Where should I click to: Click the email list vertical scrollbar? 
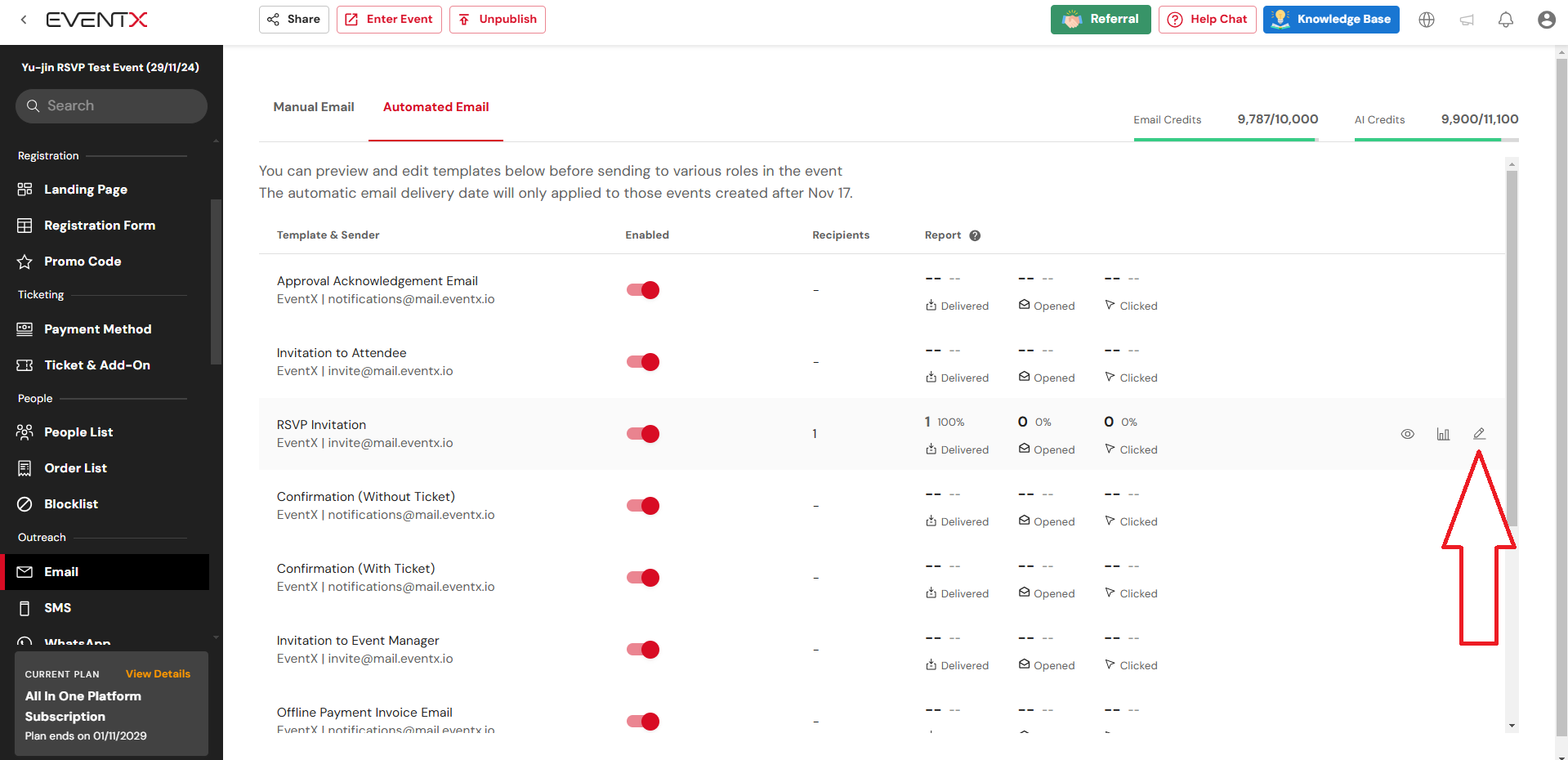coord(1512,347)
